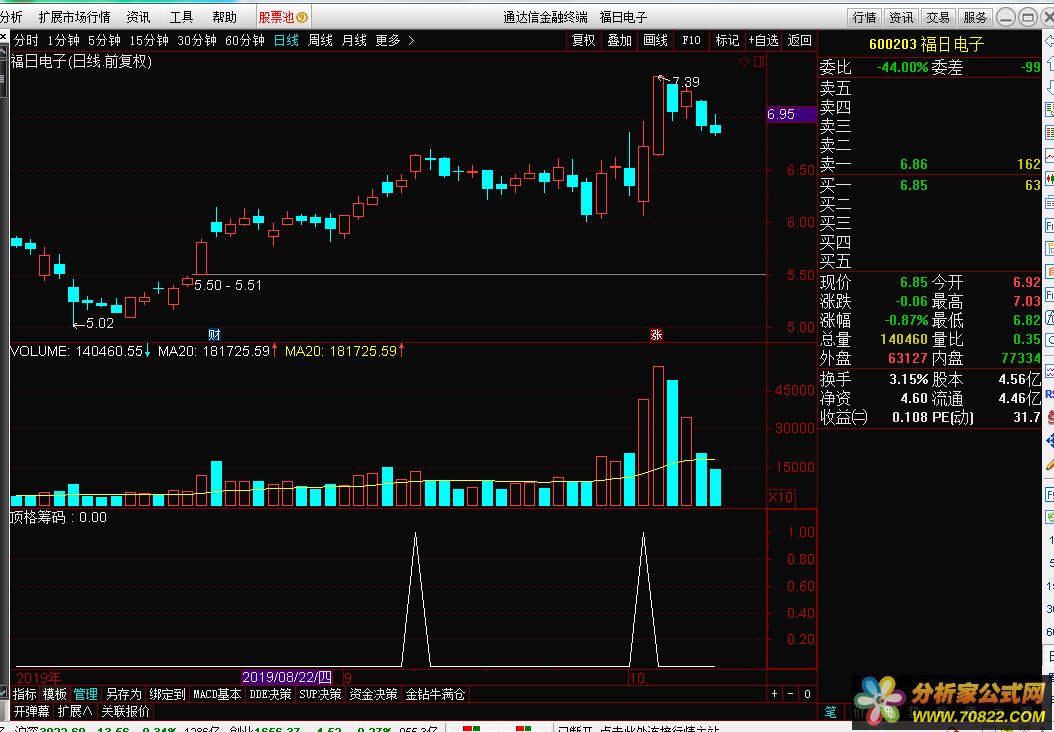
Task: Select the 笔 tick tab
Action: tap(831, 711)
